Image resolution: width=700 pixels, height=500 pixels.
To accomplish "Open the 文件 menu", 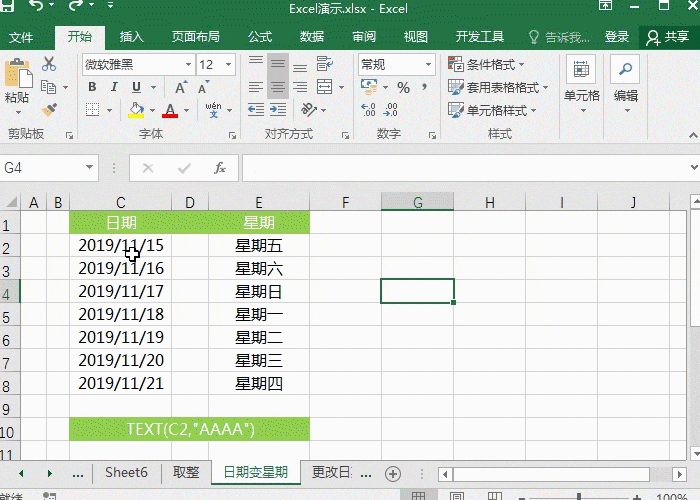I will point(21,37).
